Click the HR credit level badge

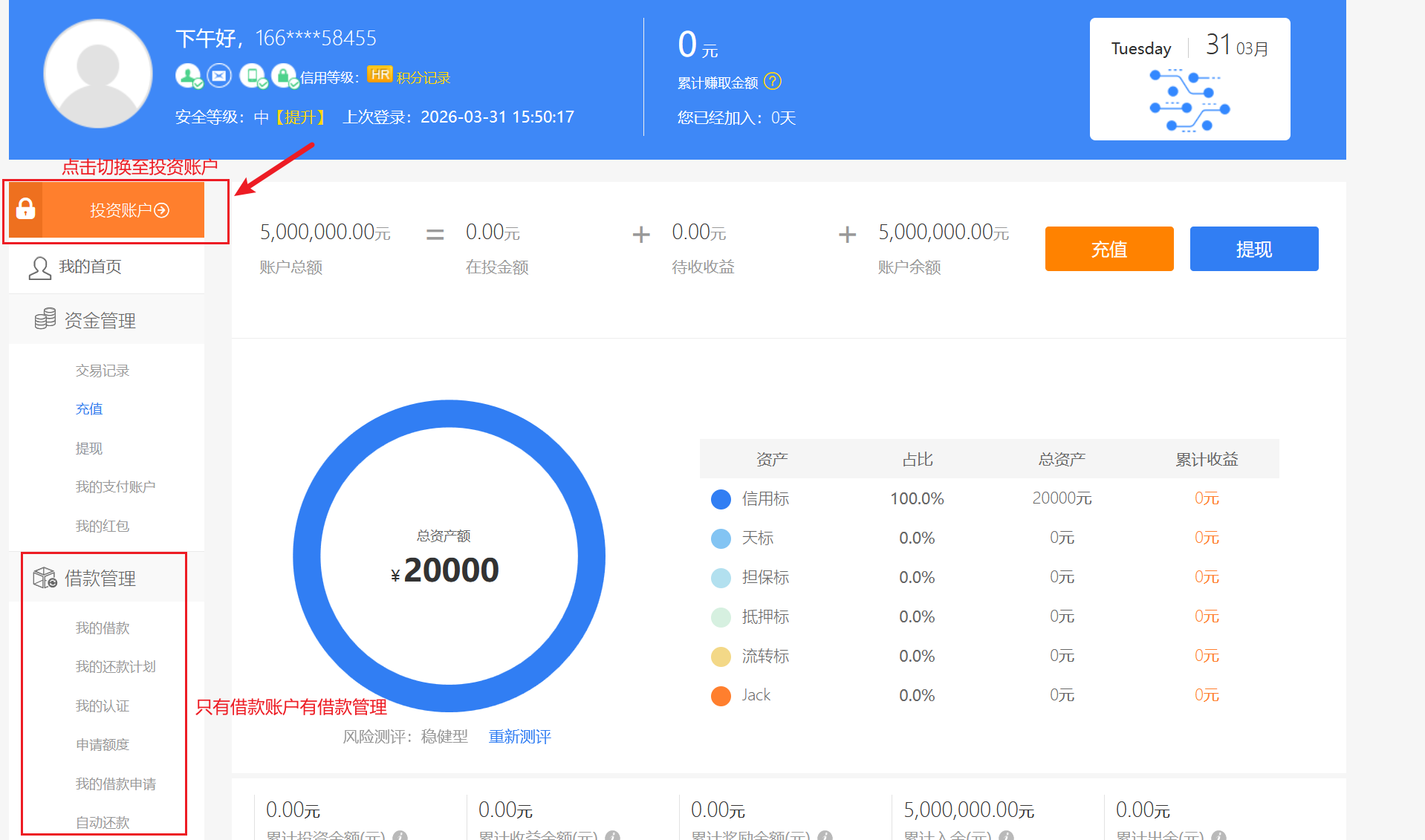[380, 75]
